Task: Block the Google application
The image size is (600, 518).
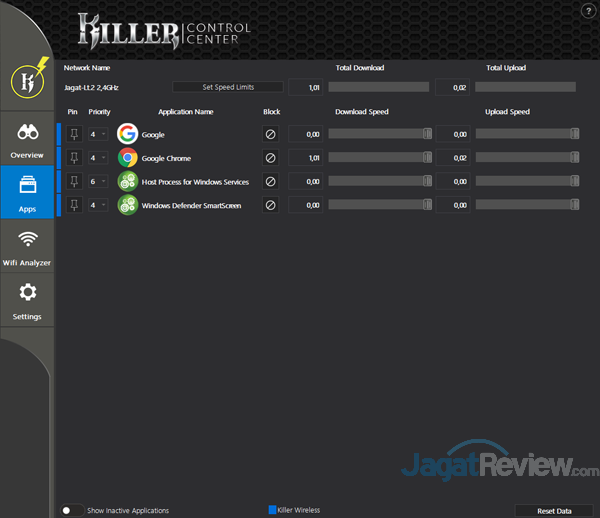Action: pos(270,134)
